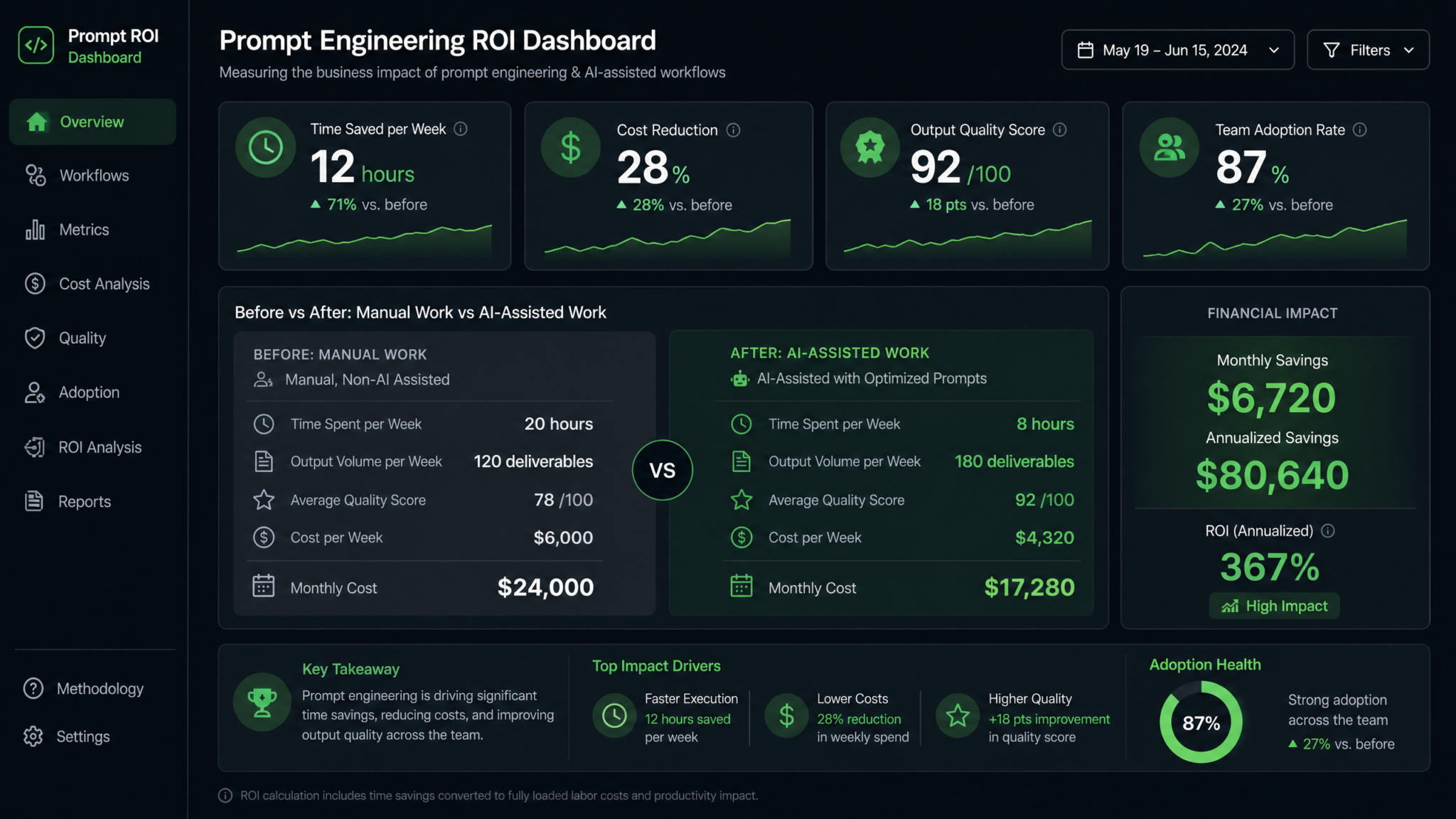Click the Team Adoption Rate sparkline chart
Image resolution: width=1456 pixels, height=819 pixels.
point(1275,238)
